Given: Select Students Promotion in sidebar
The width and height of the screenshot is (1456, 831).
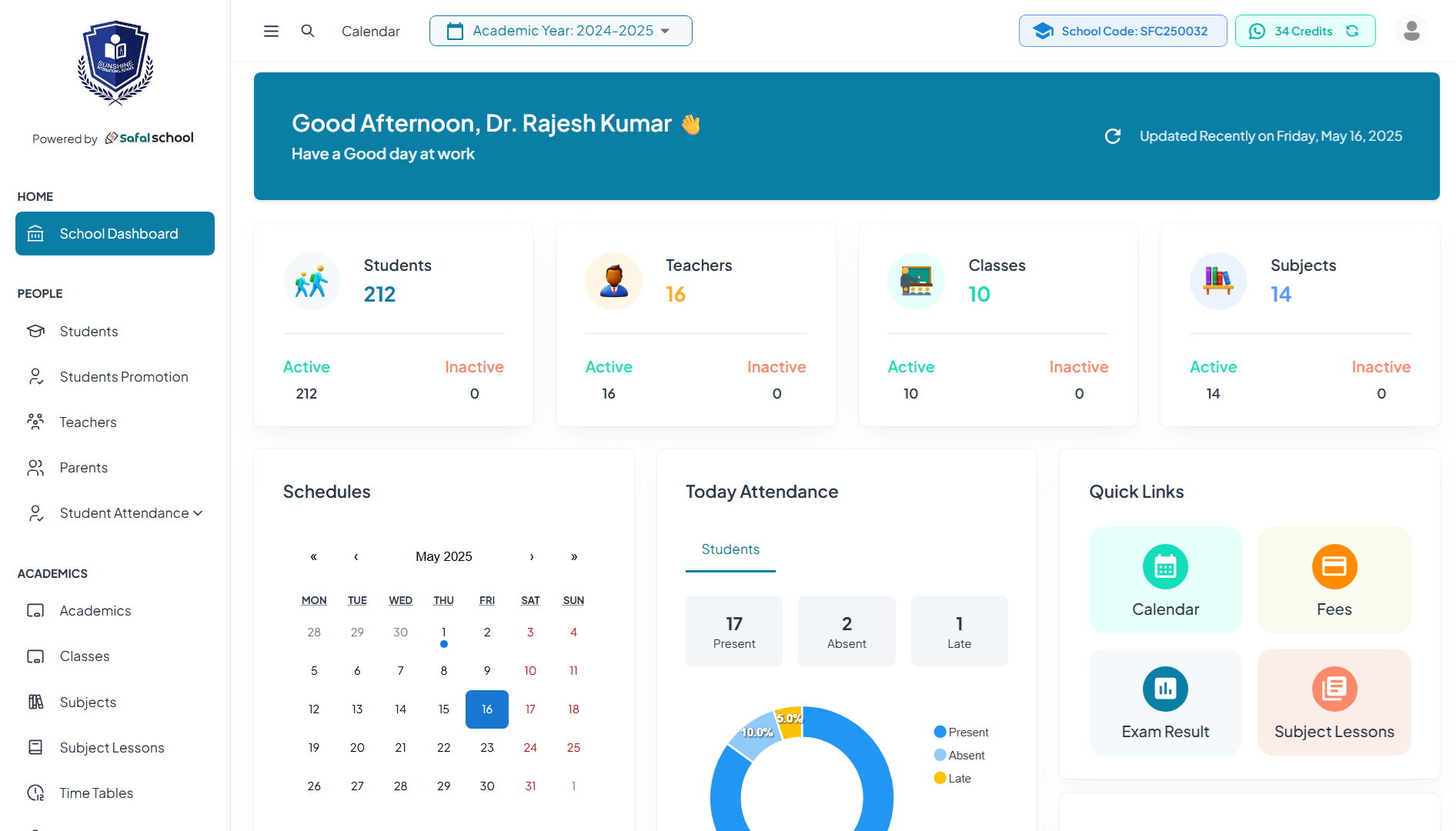Looking at the screenshot, I should pos(123,376).
